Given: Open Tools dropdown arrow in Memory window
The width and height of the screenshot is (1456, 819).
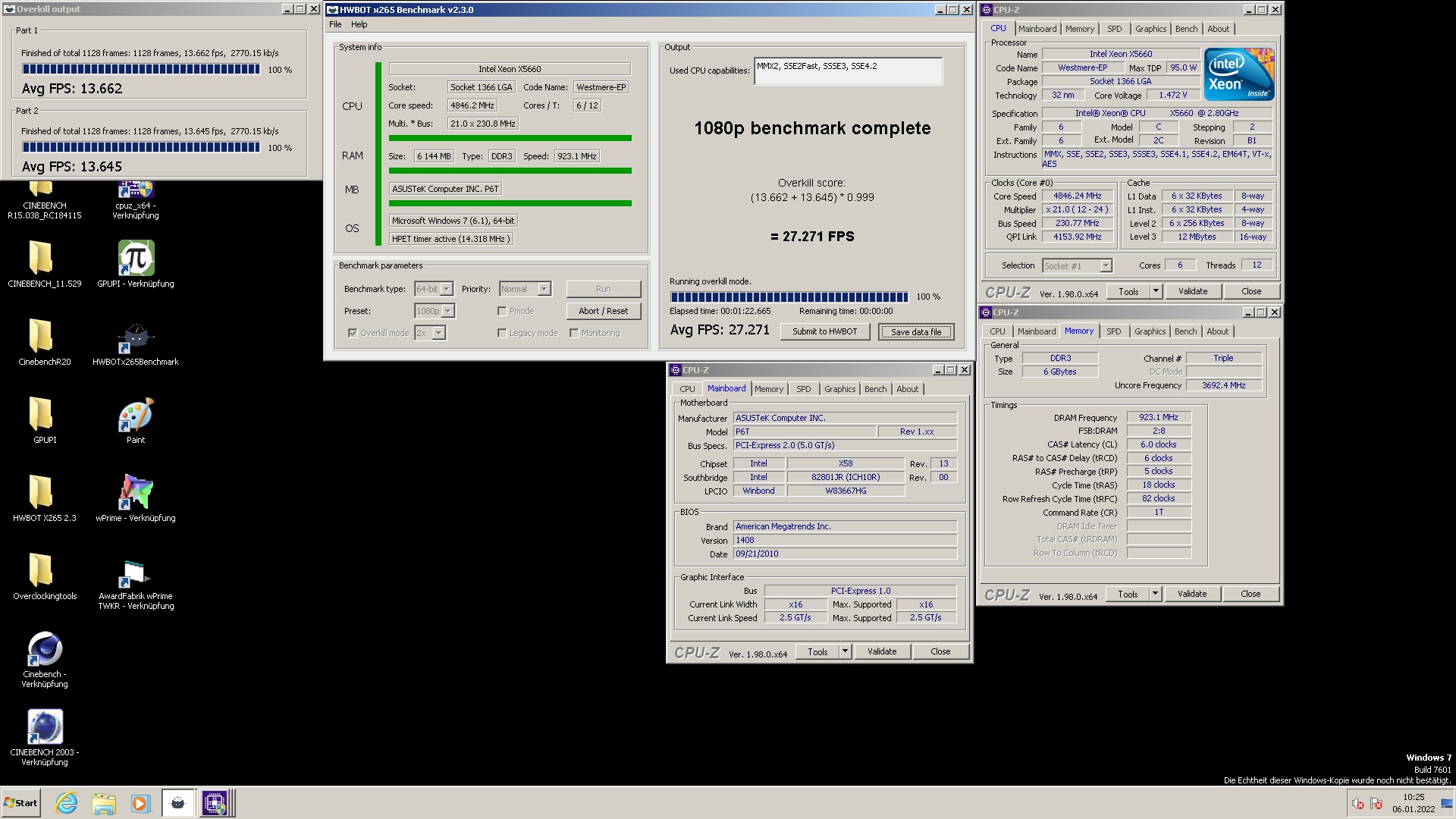Looking at the screenshot, I should (1155, 594).
